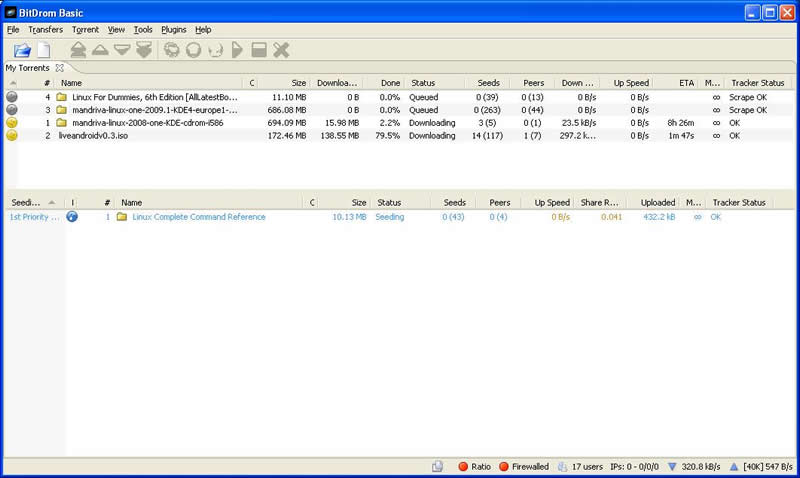The height and width of the screenshot is (478, 800).
Task: Select the My Torrents tab
Action: (27, 68)
